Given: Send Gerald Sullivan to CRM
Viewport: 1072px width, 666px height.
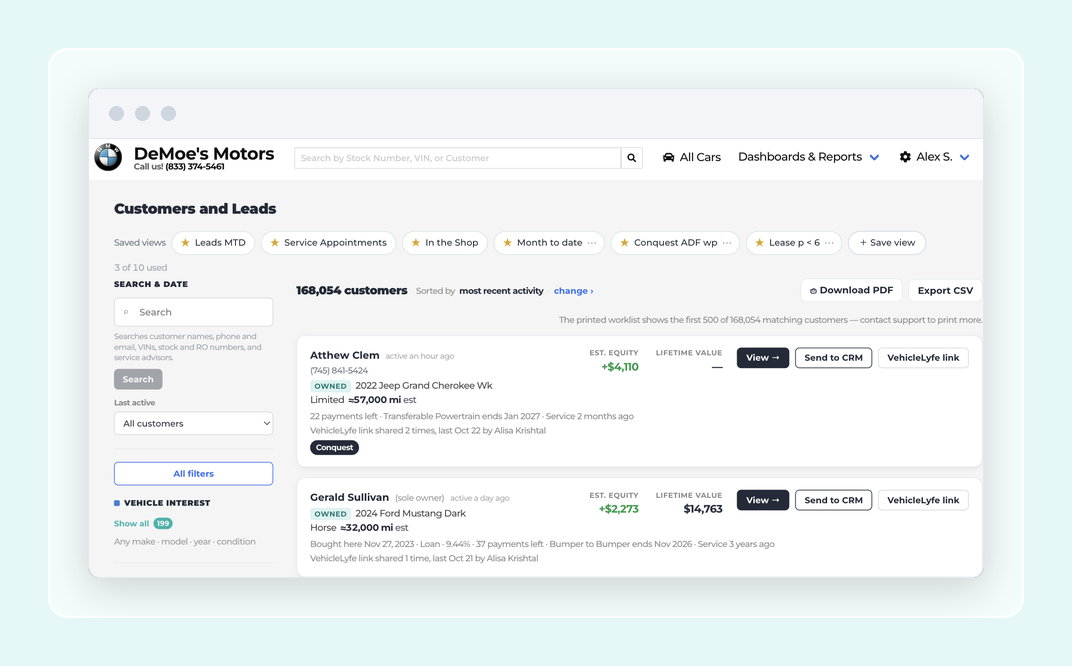Looking at the screenshot, I should click(x=833, y=500).
